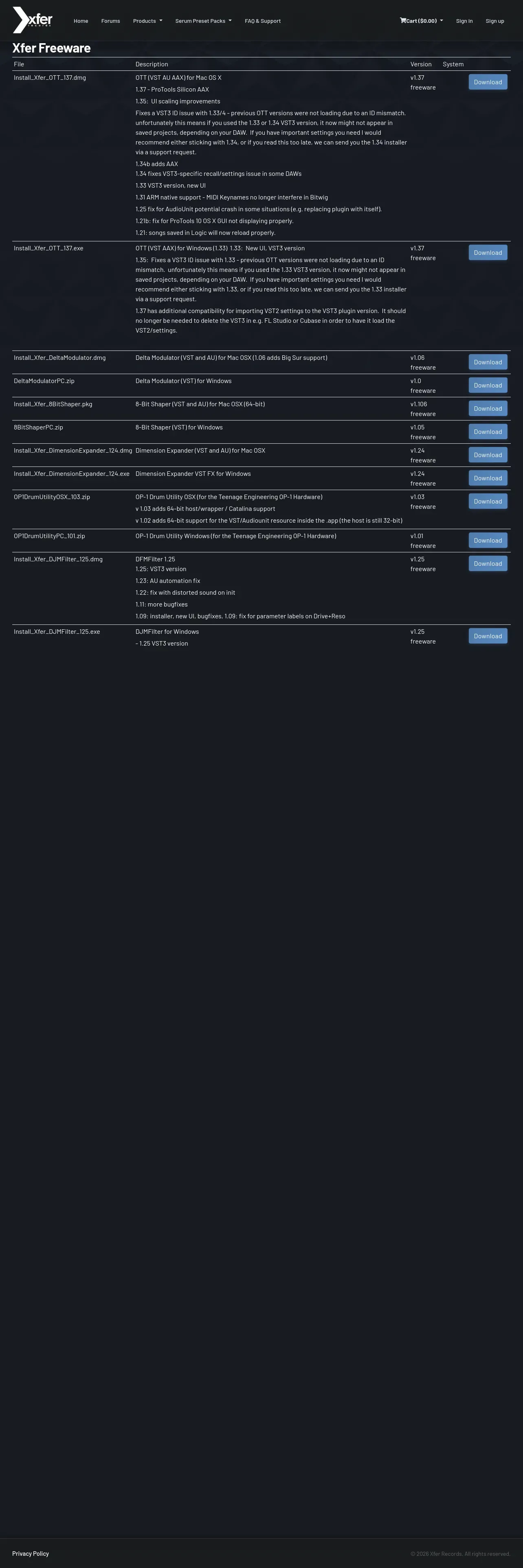Viewport: 523px width, 1568px height.
Task: Download Install_Xfer_DJMFilter_125.exe
Action: tap(488, 635)
